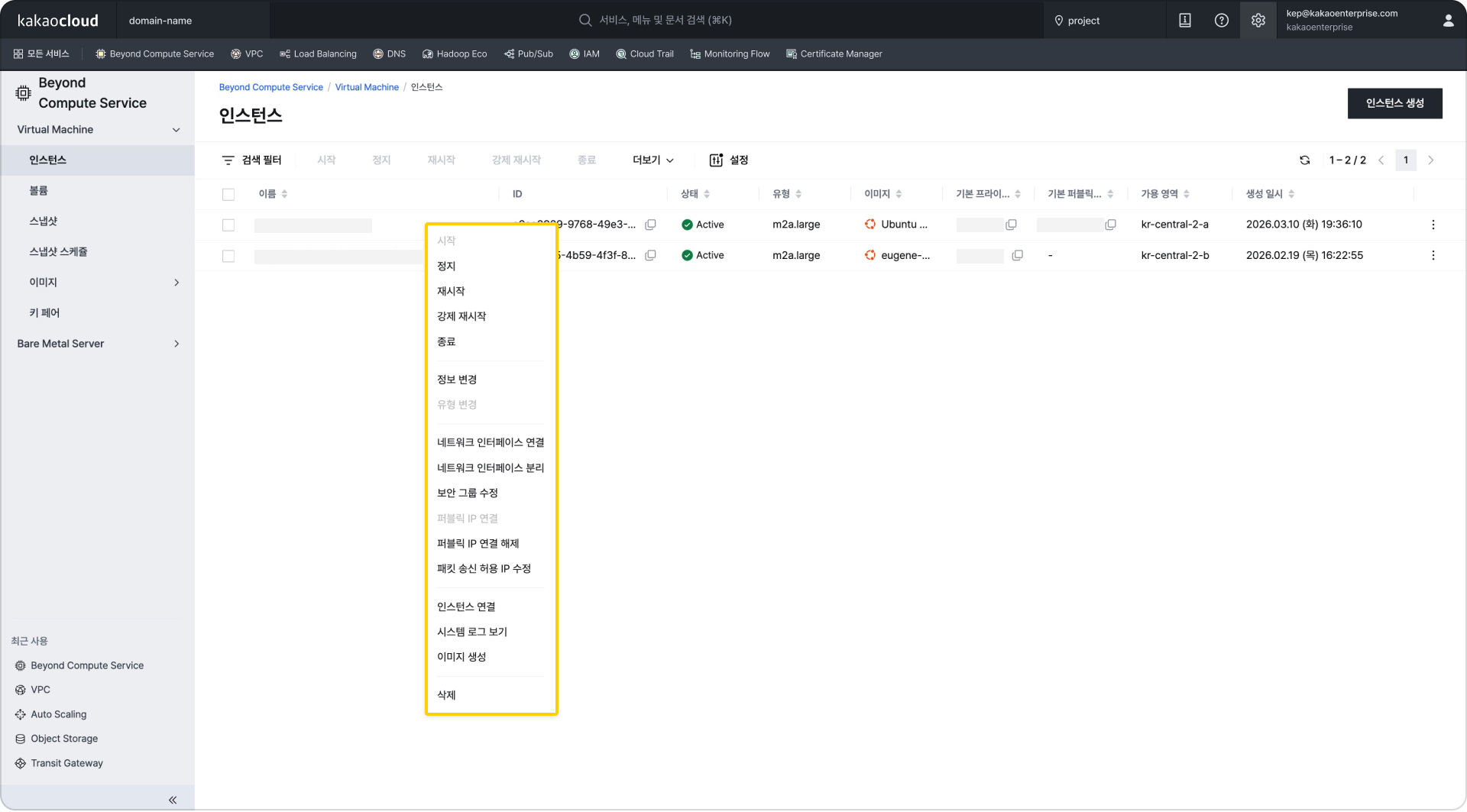Click the refresh icon above the table

point(1304,160)
